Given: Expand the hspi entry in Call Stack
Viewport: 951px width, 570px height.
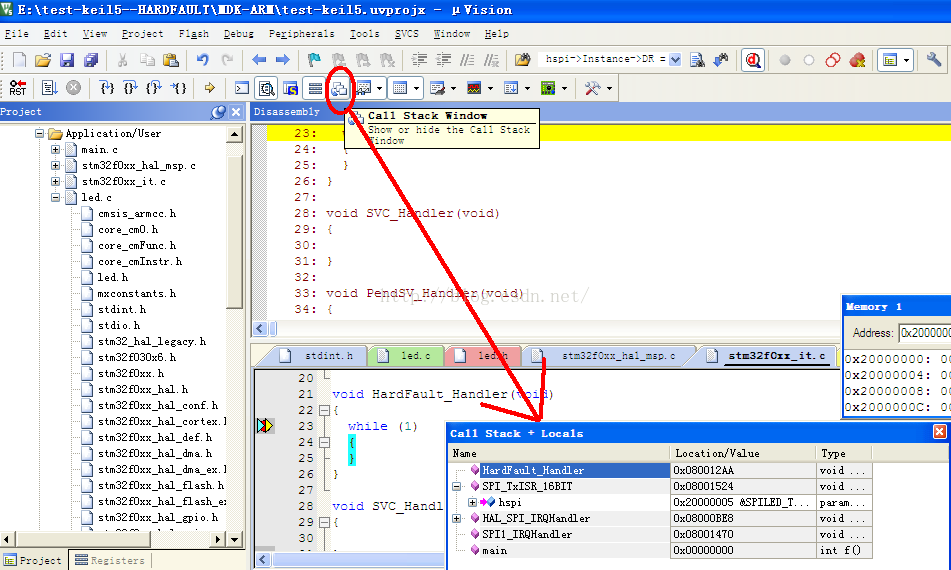Looking at the screenshot, I should (472, 502).
